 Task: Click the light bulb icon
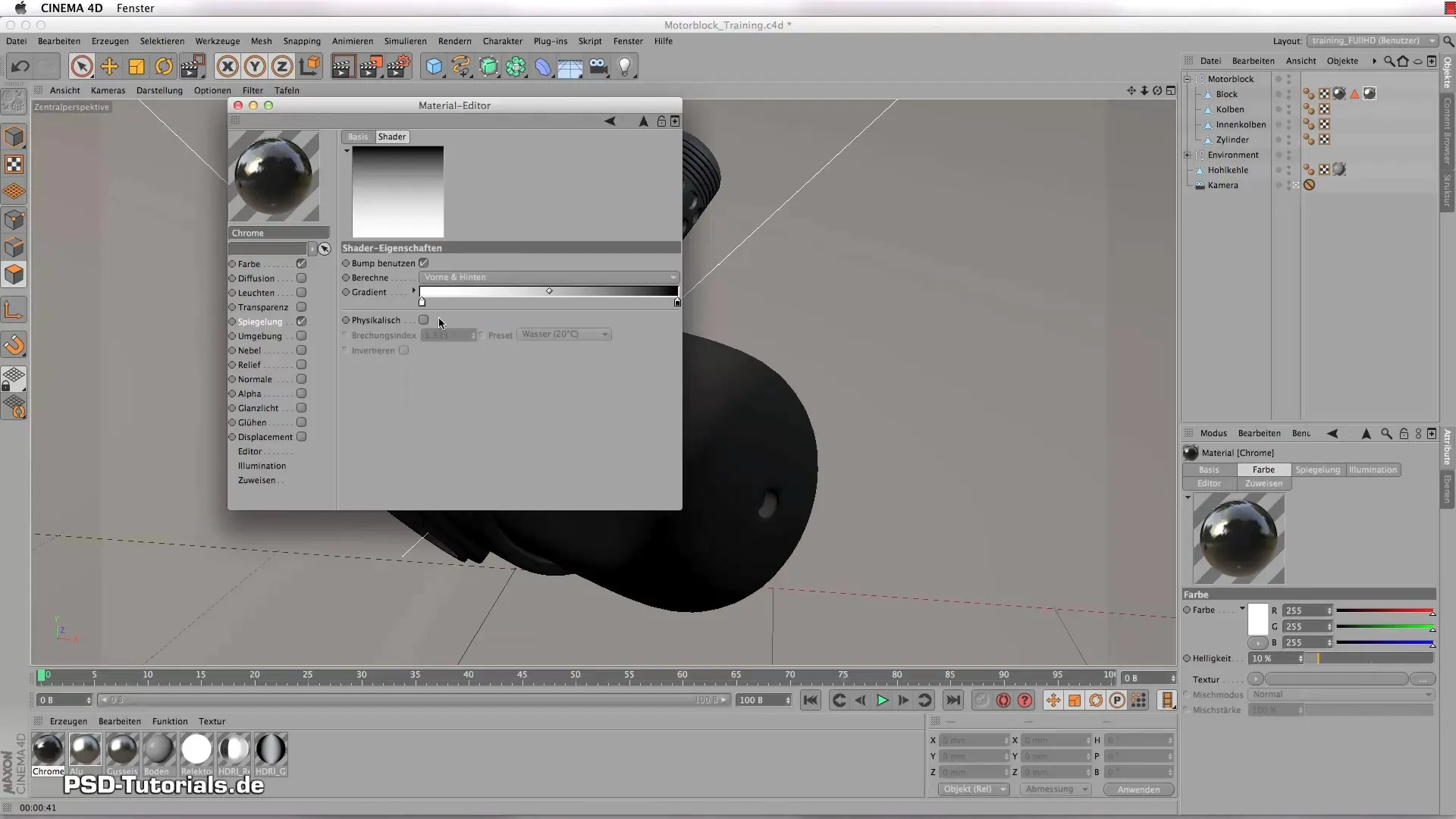pyautogui.click(x=625, y=67)
